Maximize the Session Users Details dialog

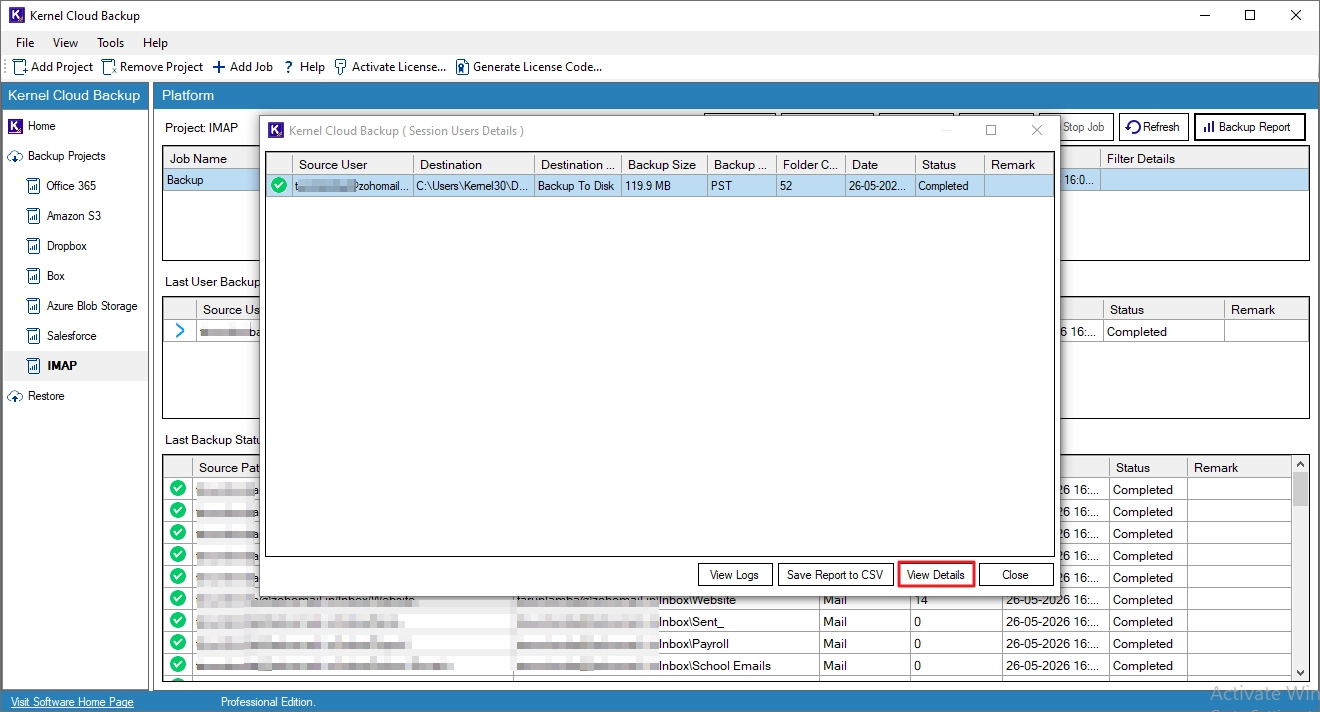pyautogui.click(x=991, y=130)
